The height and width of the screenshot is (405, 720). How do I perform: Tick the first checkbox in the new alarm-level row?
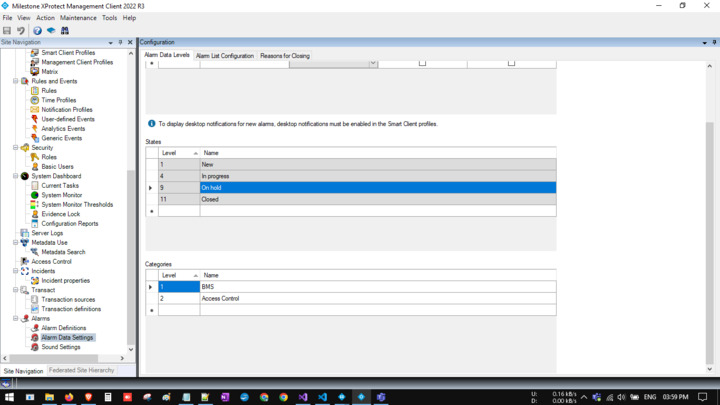(x=422, y=63)
